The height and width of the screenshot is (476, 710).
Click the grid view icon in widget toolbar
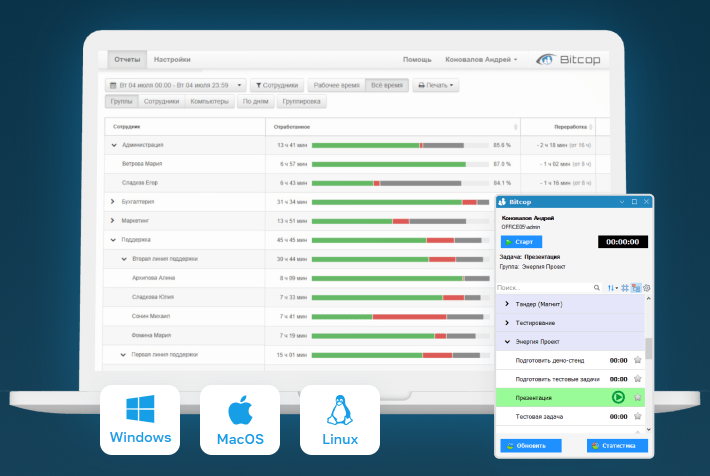pos(625,288)
